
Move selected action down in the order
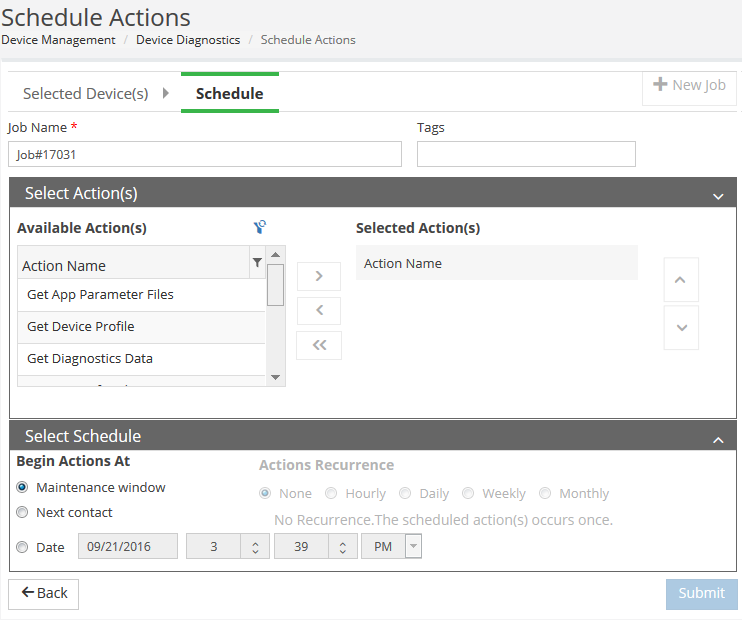tap(681, 328)
